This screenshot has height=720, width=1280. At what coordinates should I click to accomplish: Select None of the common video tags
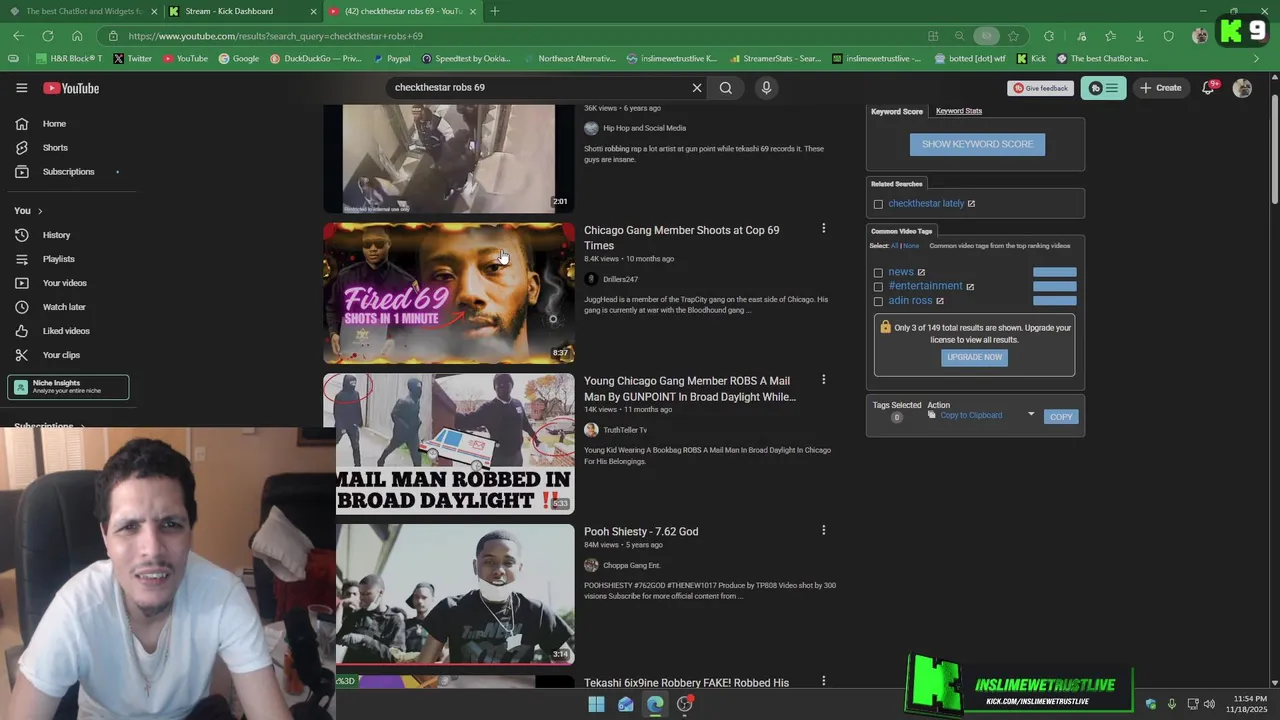pyautogui.click(x=911, y=246)
